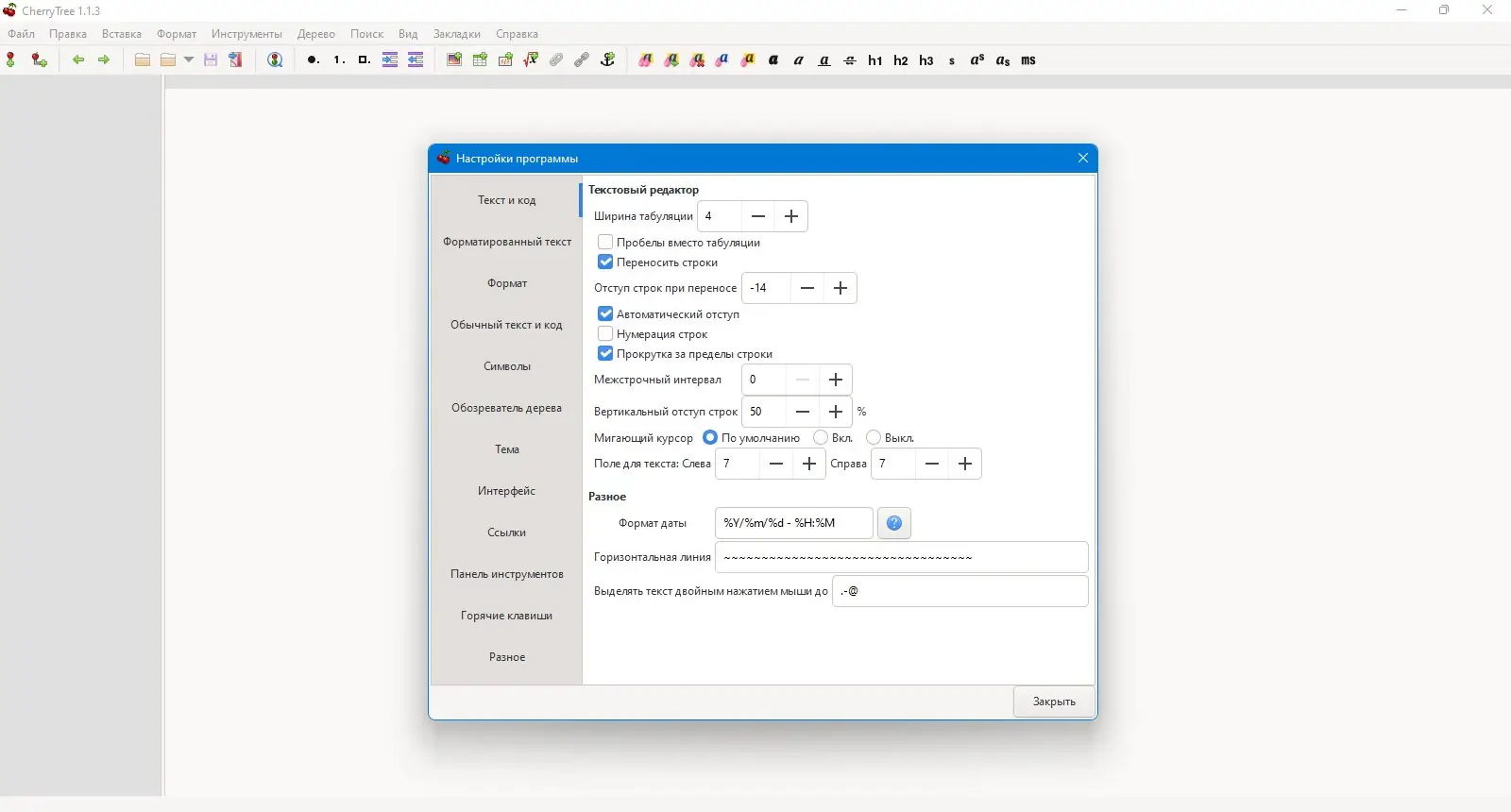The height and width of the screenshot is (812, 1511).
Task: Select 'По умолчанию' blinking cursor option
Action: (710, 438)
